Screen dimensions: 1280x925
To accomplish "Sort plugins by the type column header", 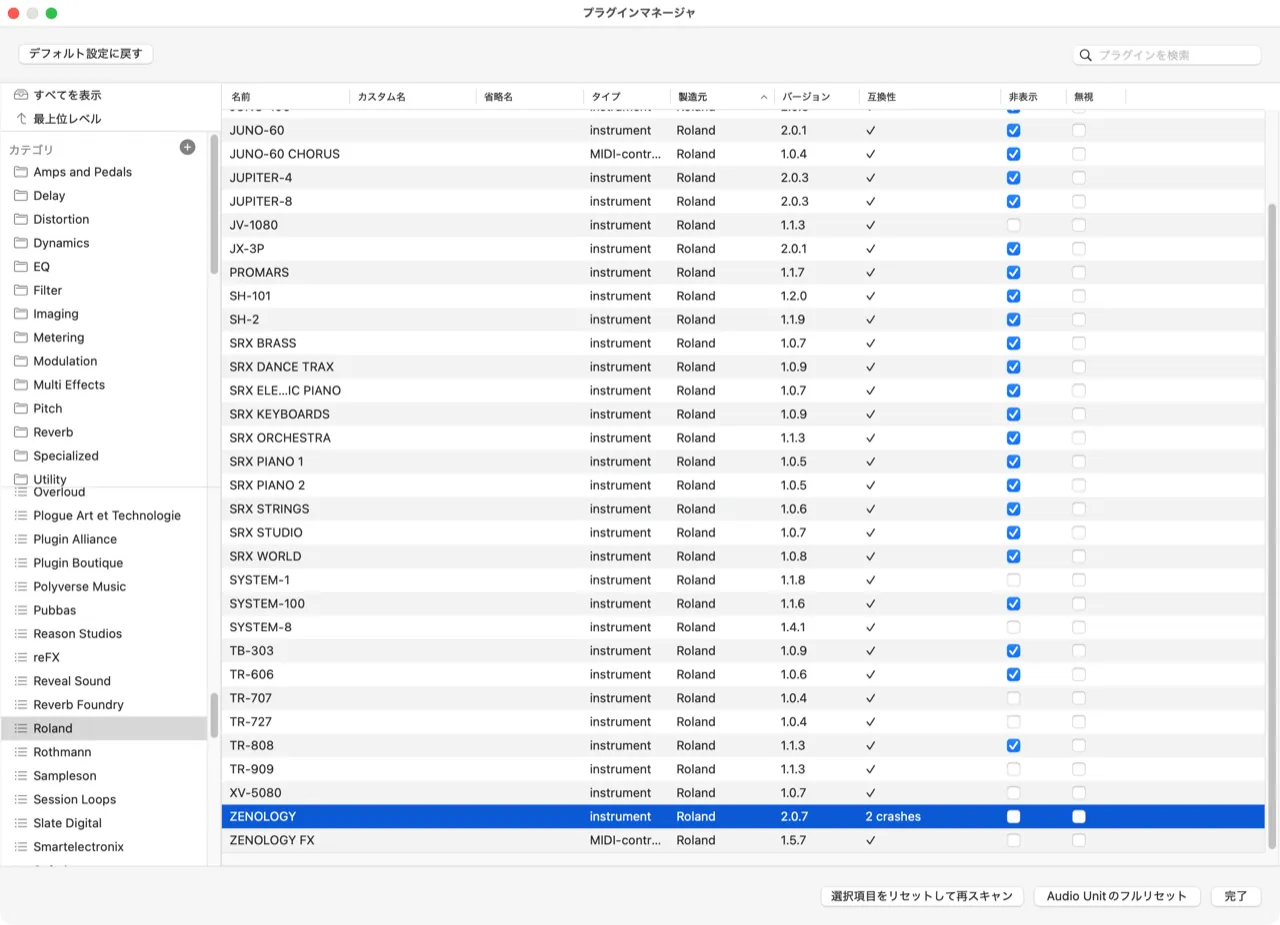I will 625,97.
